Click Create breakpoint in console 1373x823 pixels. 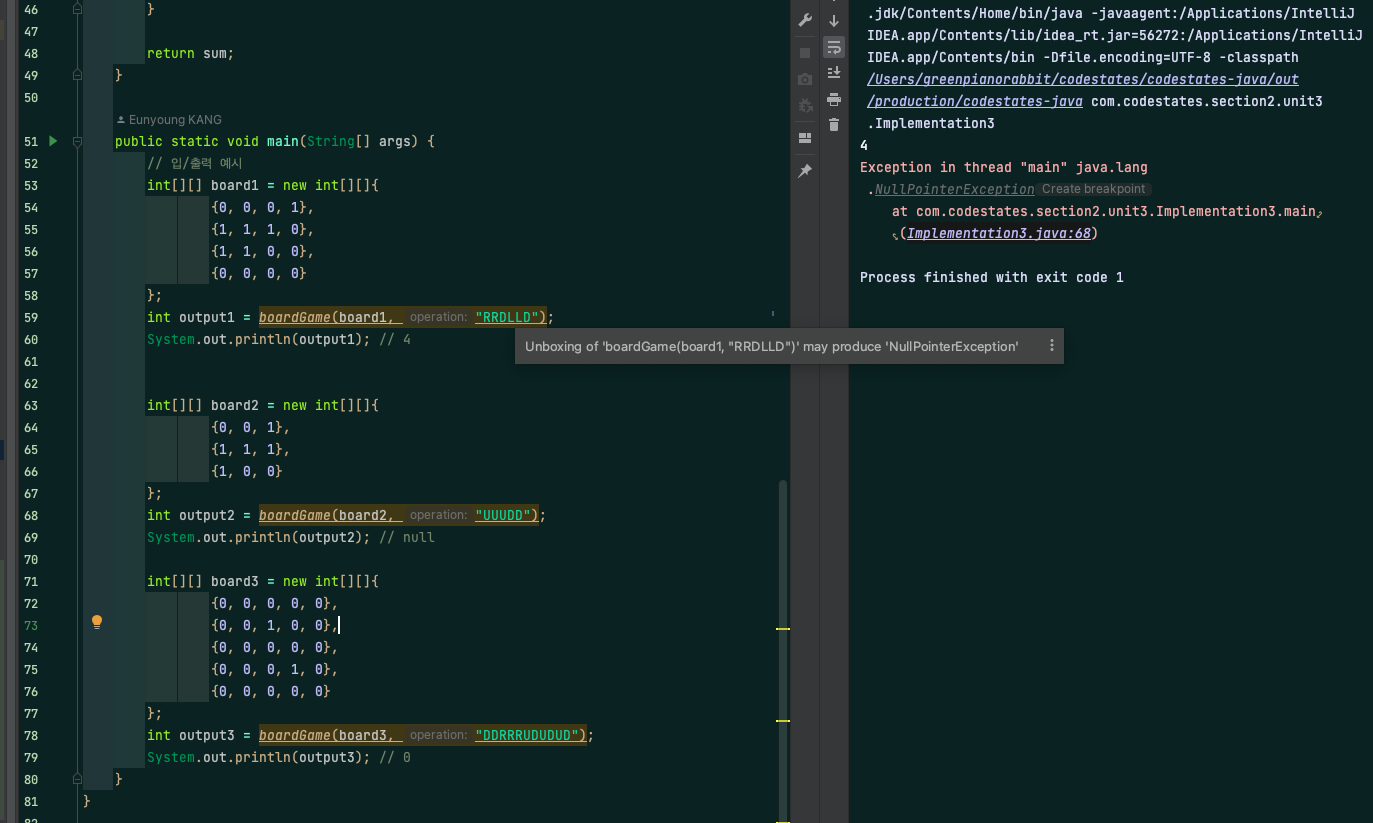pyautogui.click(x=1093, y=189)
